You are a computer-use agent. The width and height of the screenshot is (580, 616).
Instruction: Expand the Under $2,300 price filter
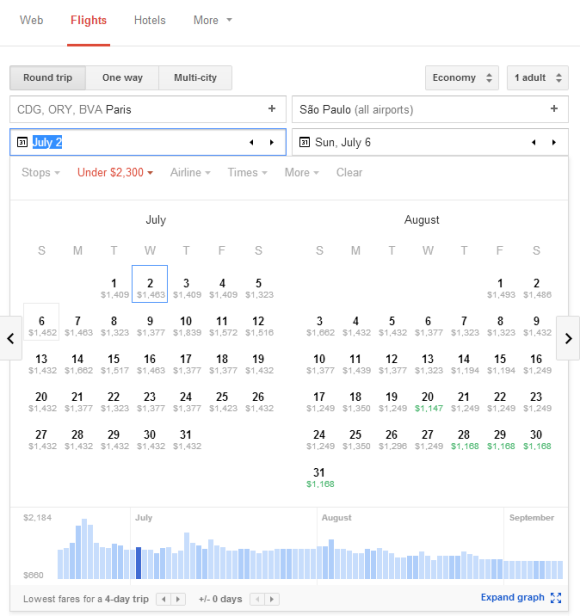115,172
